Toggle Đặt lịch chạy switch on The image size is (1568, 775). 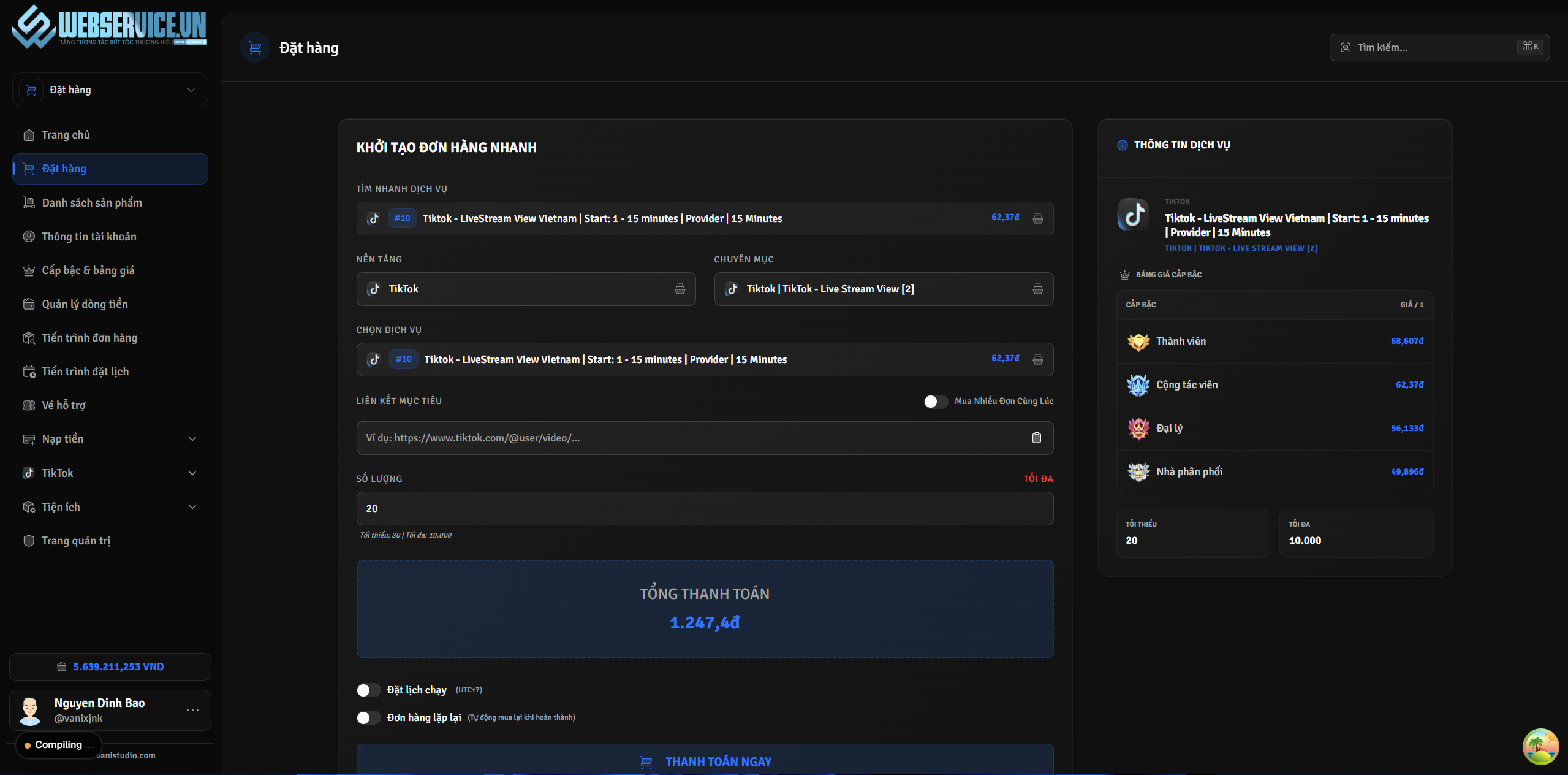click(x=368, y=690)
